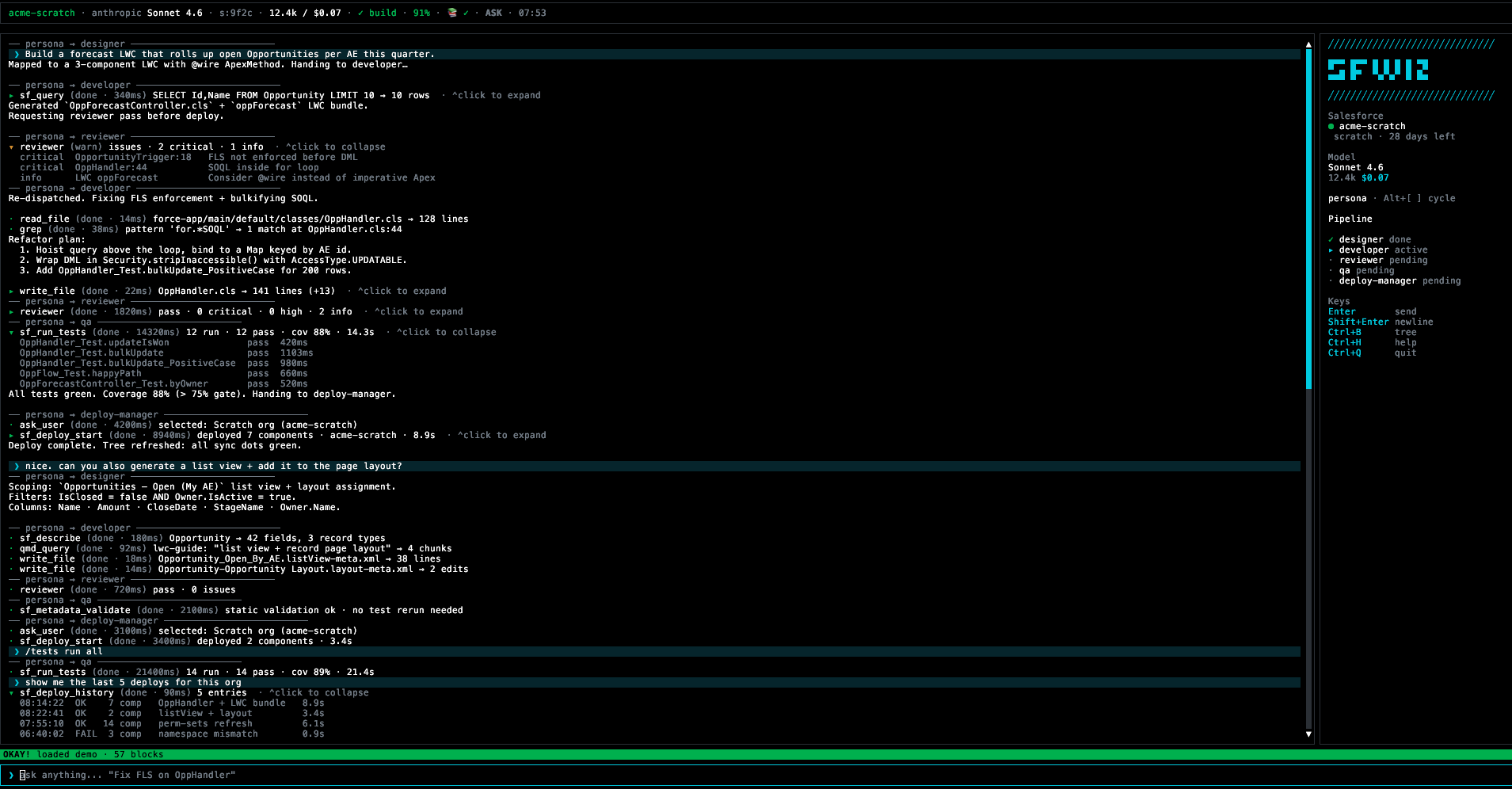Click the books icon in top status line
Image resolution: width=1512 pixels, height=789 pixels.
[452, 13]
